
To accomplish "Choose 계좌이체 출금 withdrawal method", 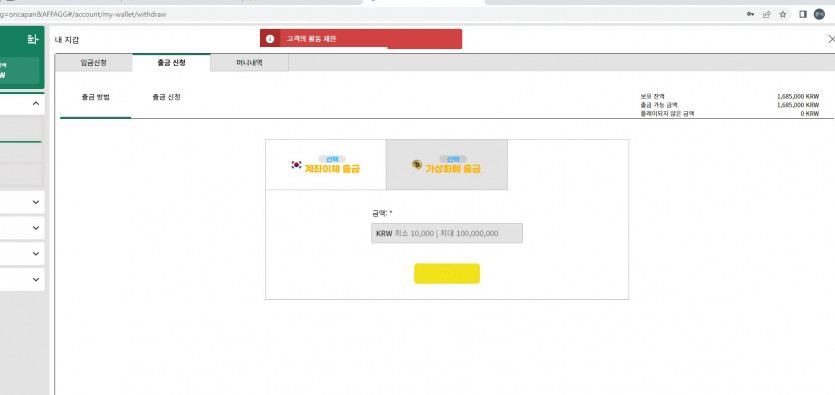I will tap(326, 164).
